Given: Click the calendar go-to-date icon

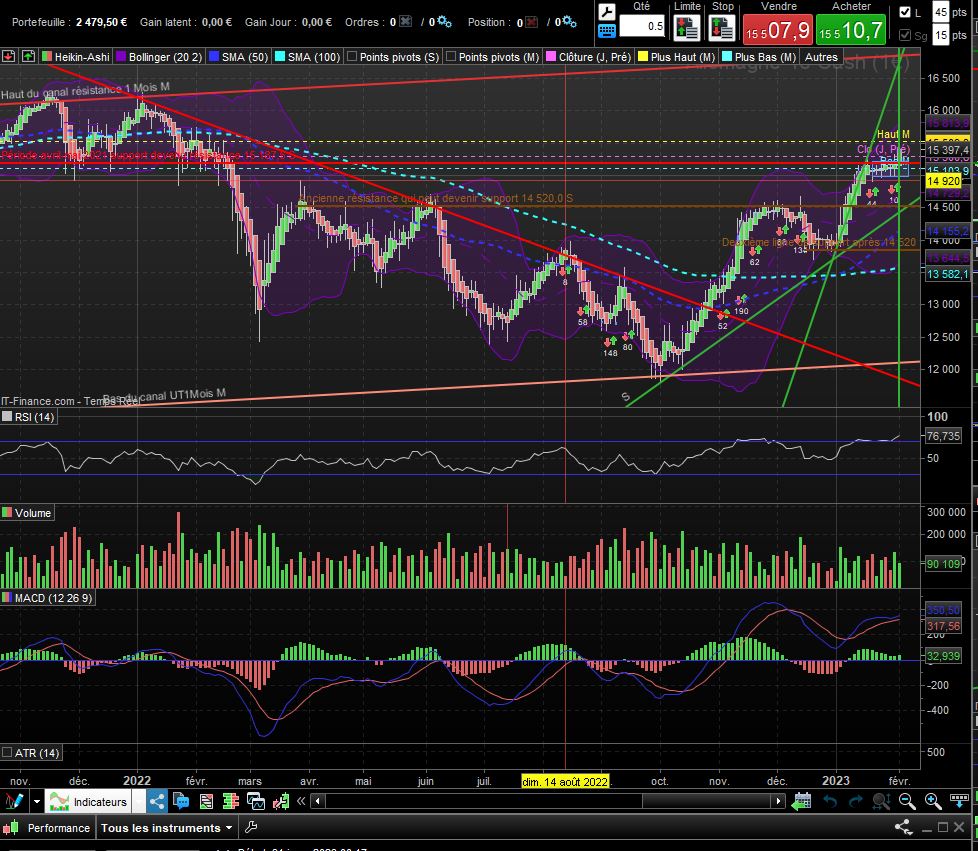Looking at the screenshot, I should (801, 801).
